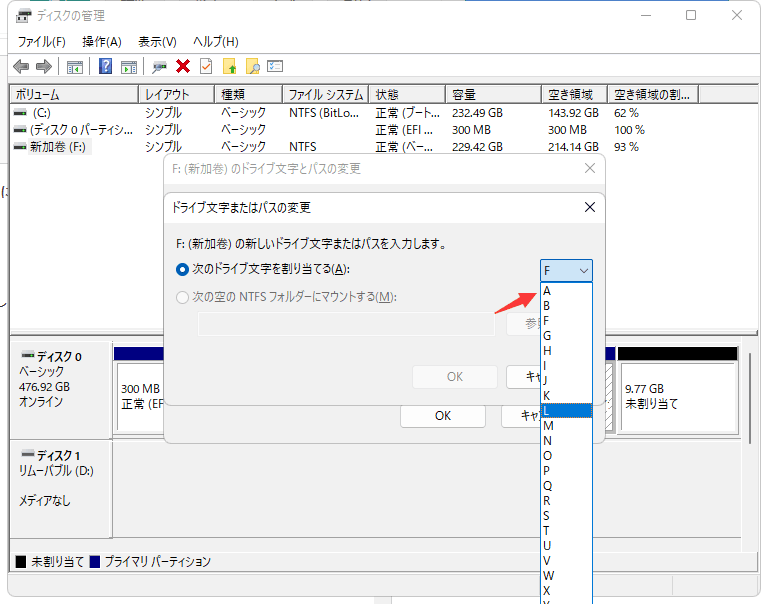Choose highlighted drive letter L
Image resolution: width=768 pixels, height=604 pixels.
tap(566, 411)
